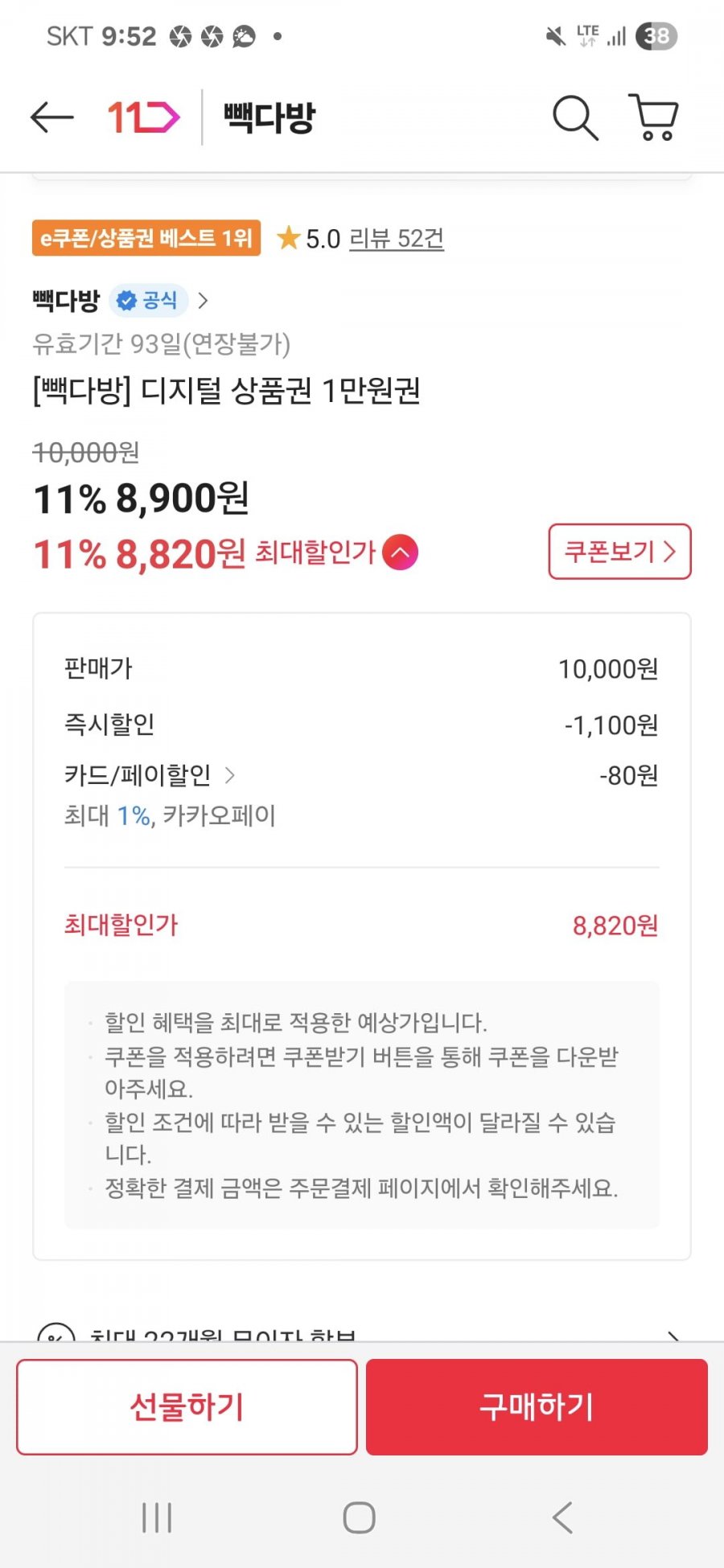Open the 11st logo home
This screenshot has height=1568, width=724.
click(143, 117)
